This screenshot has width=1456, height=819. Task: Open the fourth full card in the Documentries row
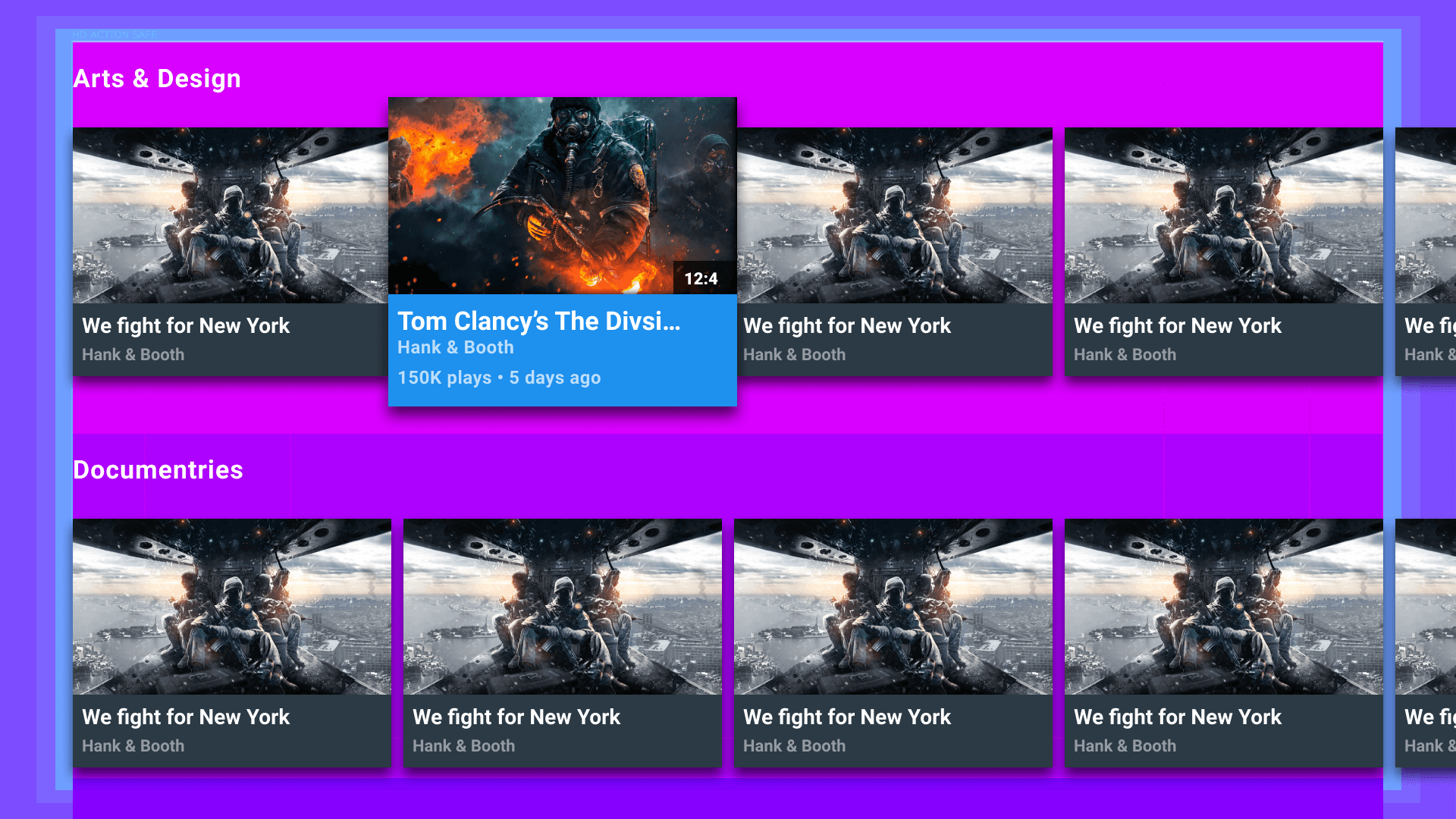point(1224,643)
